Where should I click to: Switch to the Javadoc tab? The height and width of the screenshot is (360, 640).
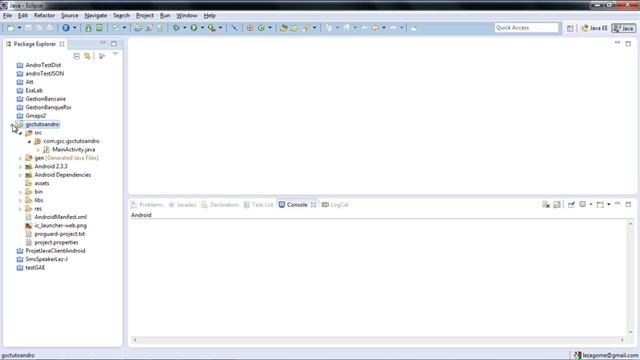[x=182, y=205]
